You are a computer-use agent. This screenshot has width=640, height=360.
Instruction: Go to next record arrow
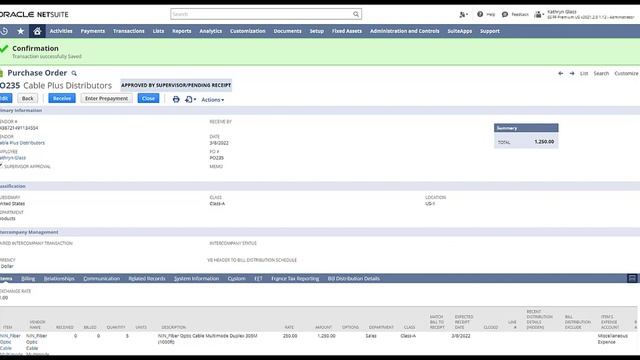point(572,73)
